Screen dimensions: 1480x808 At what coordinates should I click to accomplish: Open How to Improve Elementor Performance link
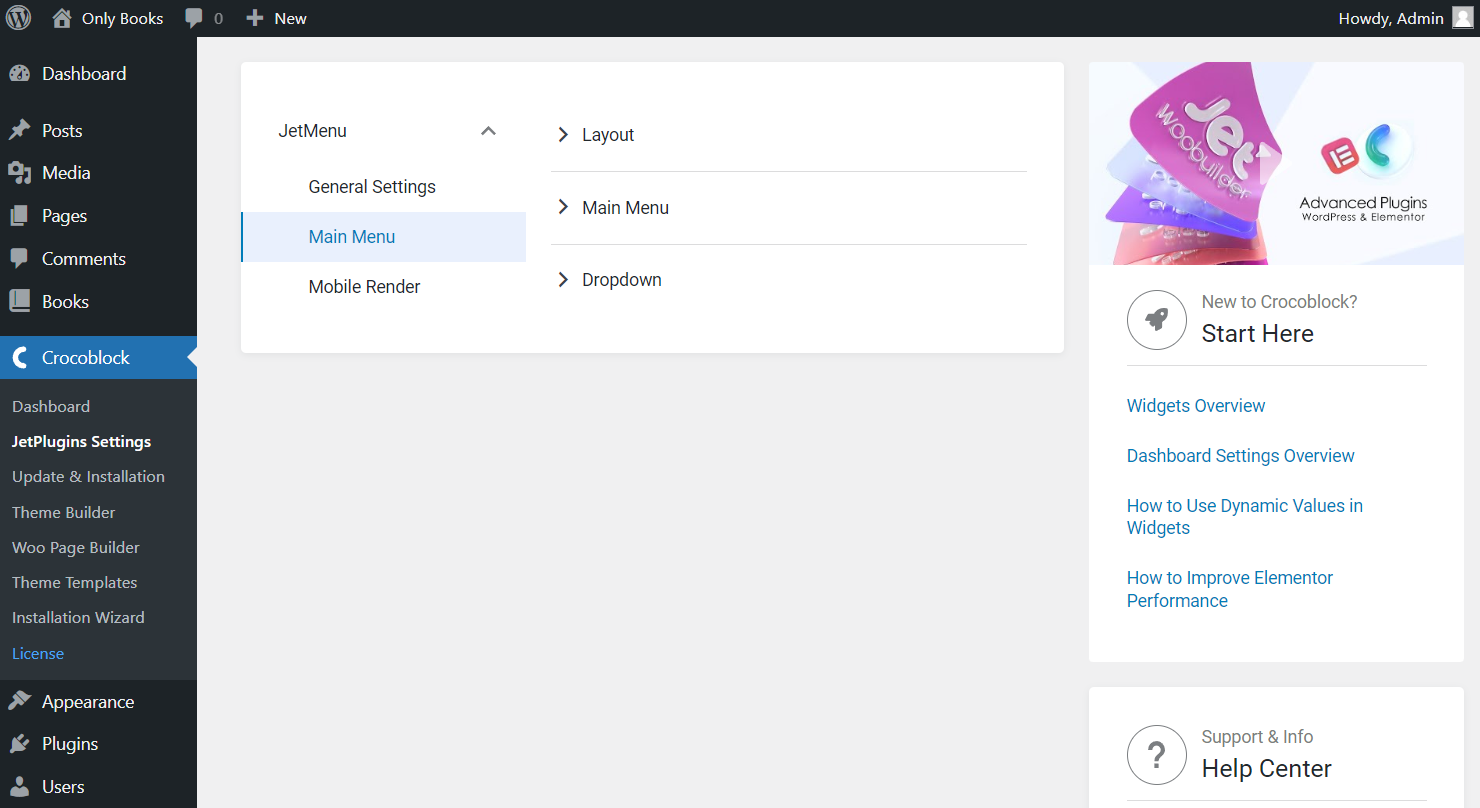click(1230, 589)
